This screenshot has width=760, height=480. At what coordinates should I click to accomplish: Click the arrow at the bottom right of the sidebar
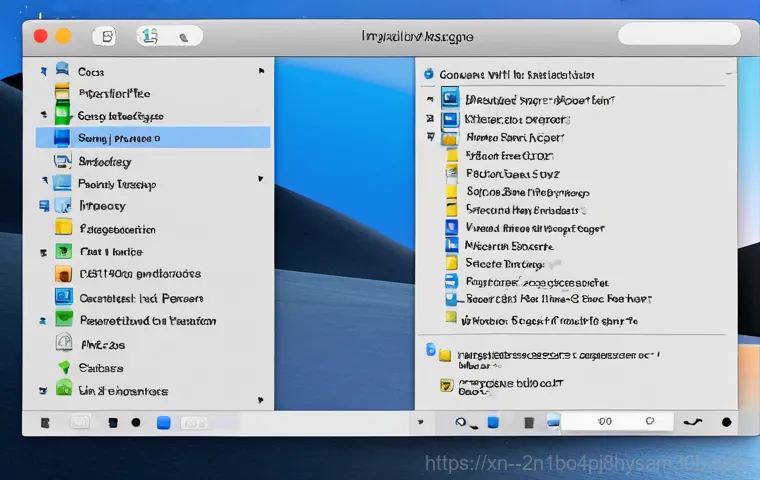261,400
